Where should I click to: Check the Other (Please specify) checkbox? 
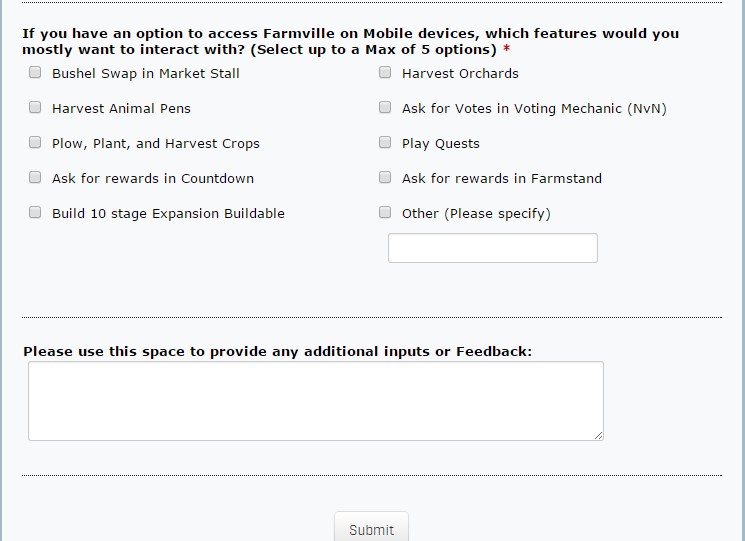pyautogui.click(x=385, y=213)
